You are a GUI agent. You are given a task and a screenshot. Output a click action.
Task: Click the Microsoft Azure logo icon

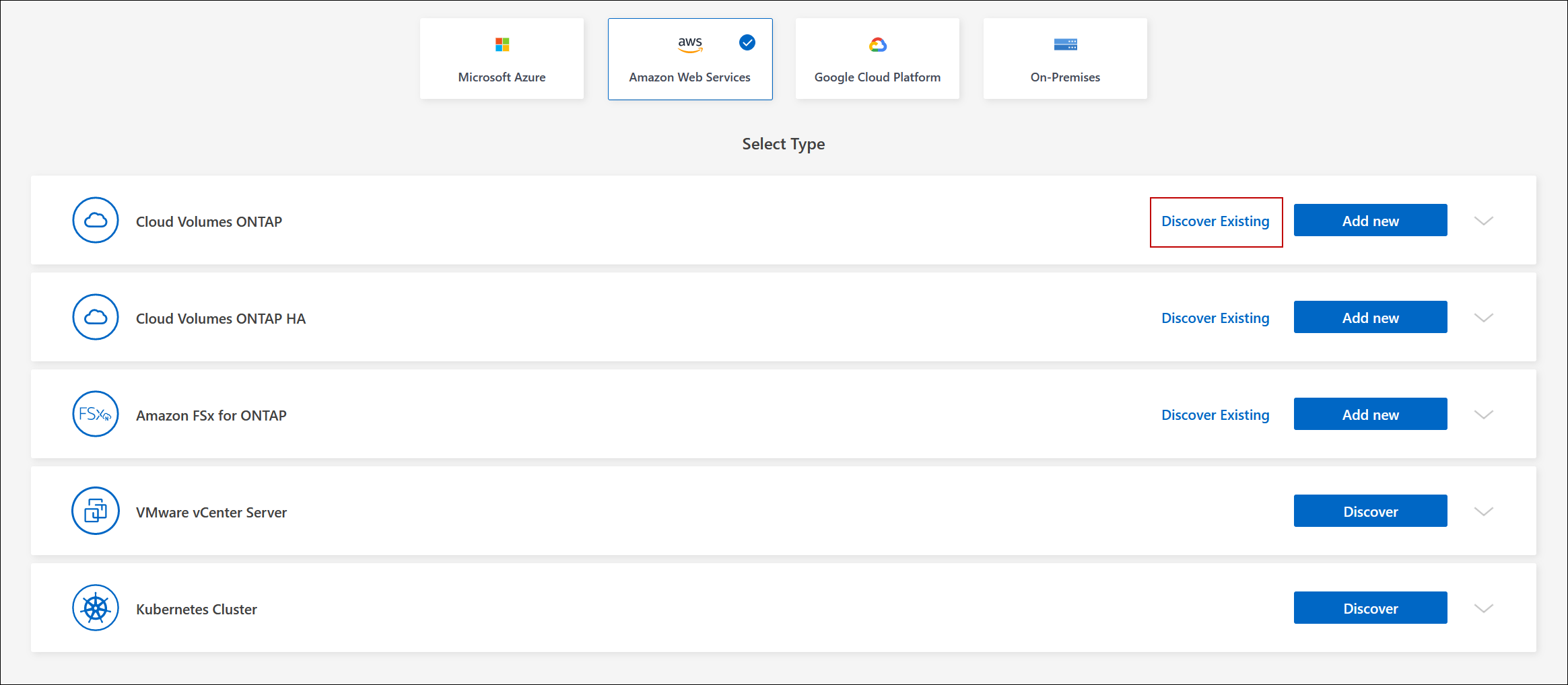click(x=502, y=44)
